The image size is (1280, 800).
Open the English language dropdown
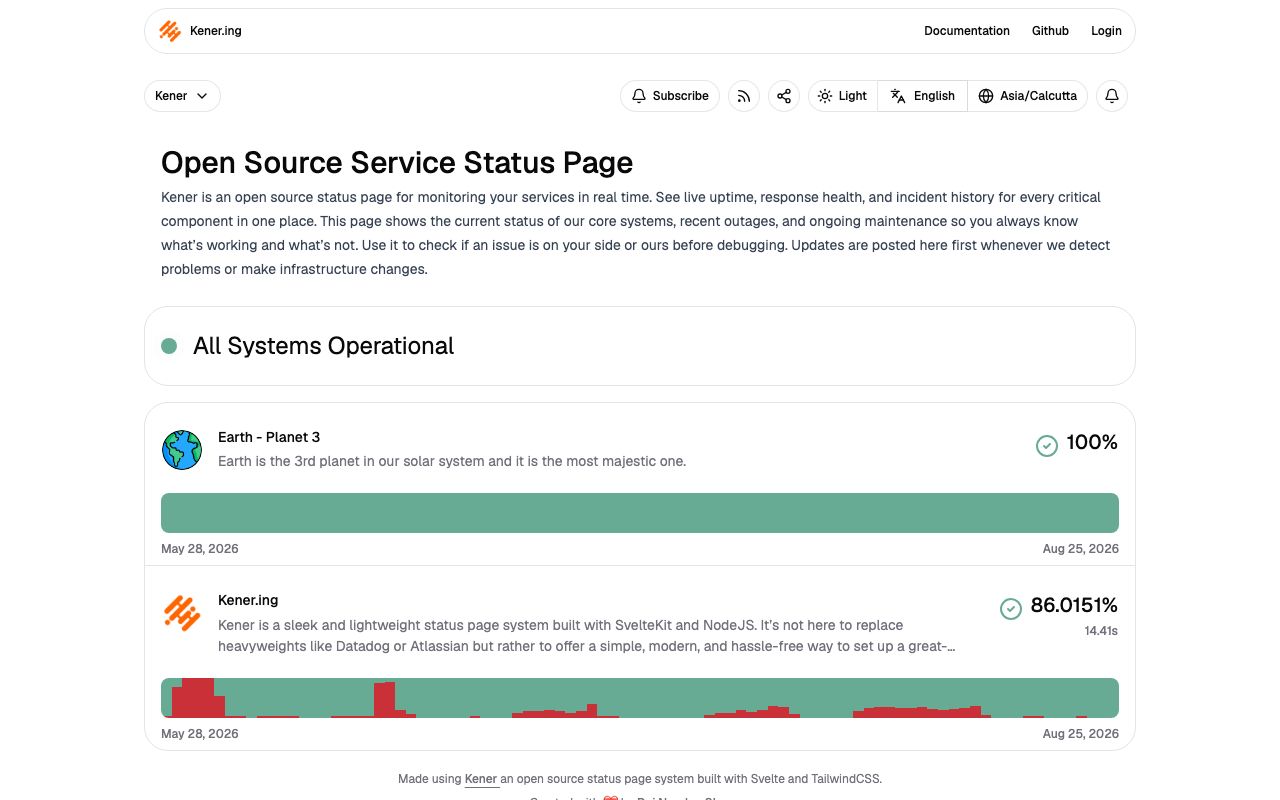pos(923,96)
